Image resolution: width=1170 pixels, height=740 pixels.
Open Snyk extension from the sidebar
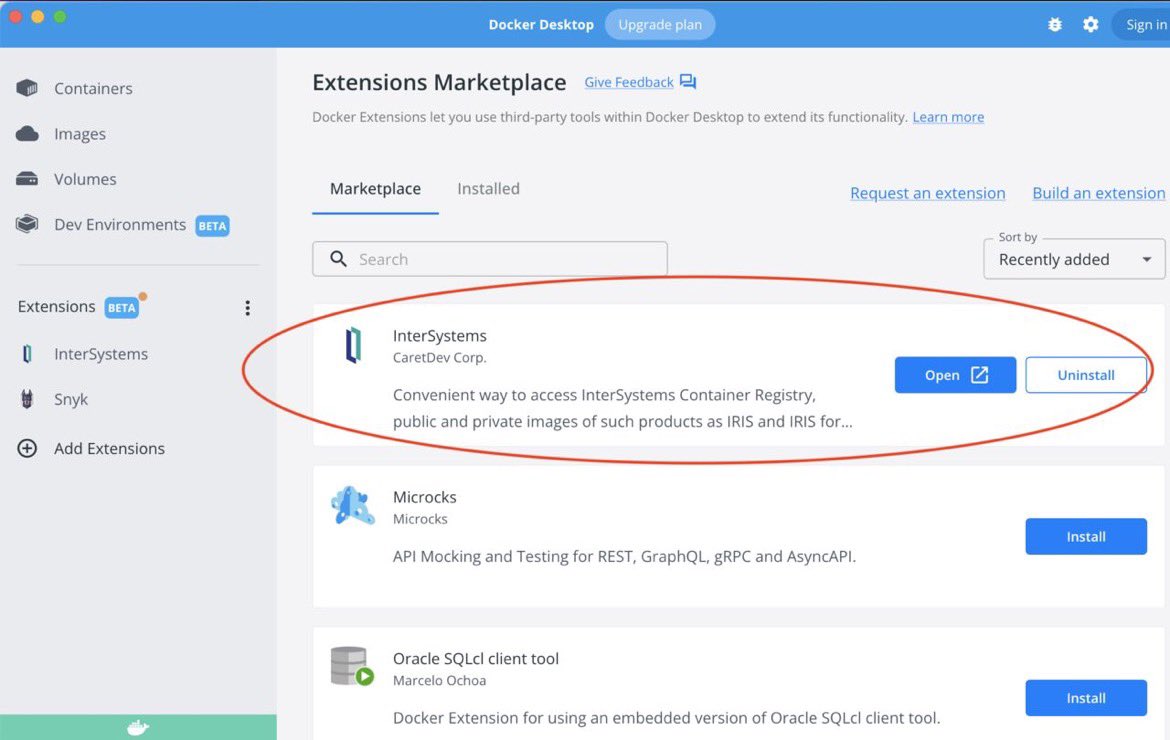(71, 400)
